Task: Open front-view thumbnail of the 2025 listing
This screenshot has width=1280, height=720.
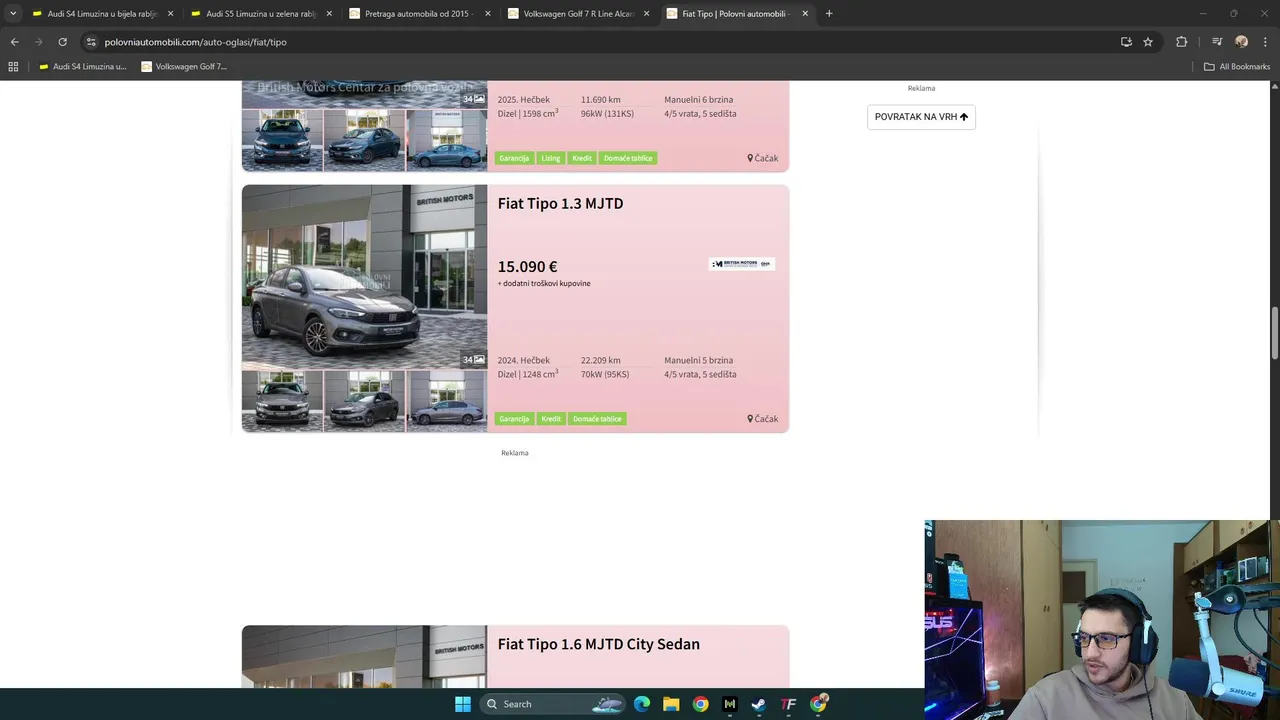Action: 282,140
